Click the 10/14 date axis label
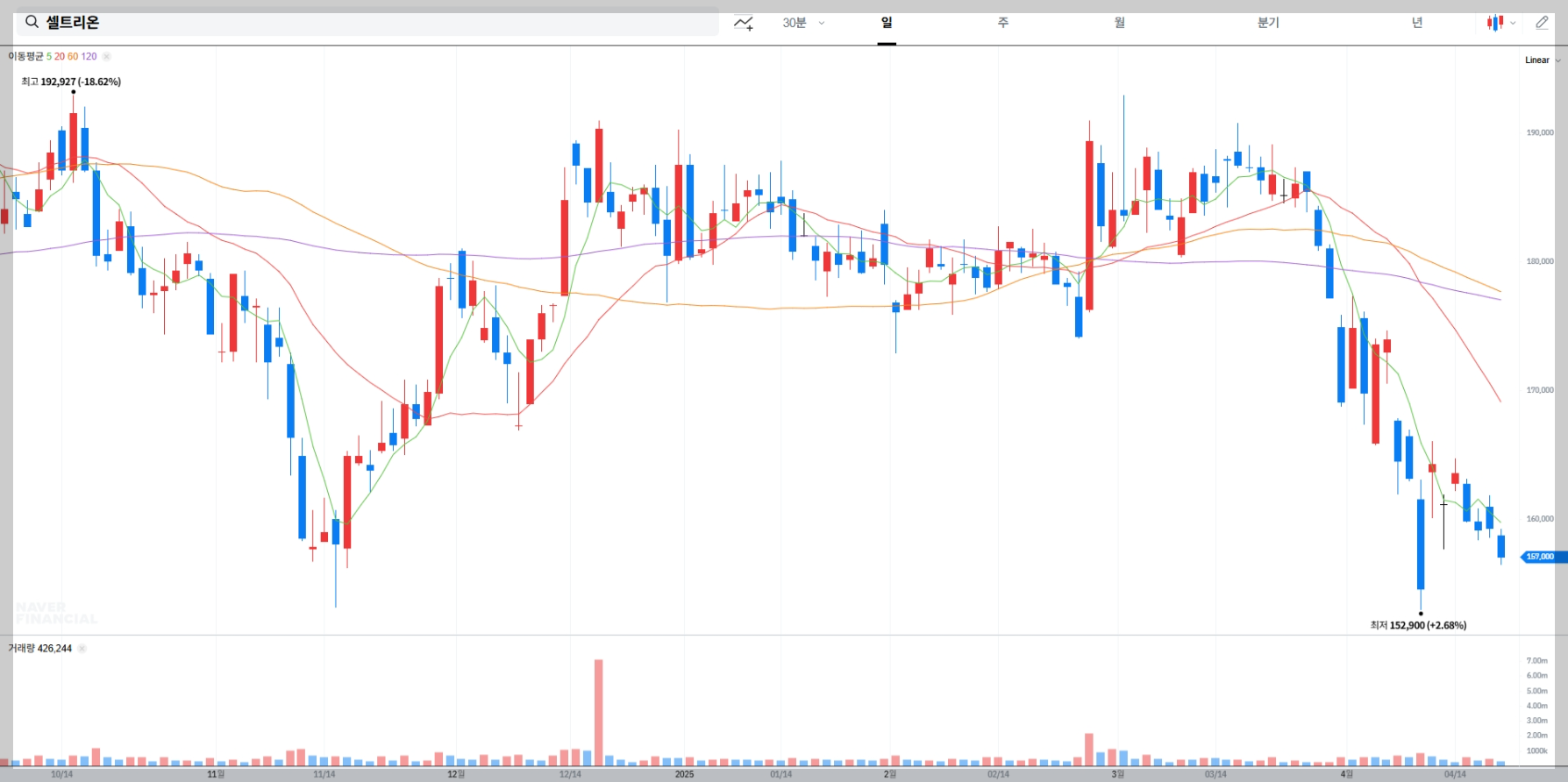 point(61,774)
